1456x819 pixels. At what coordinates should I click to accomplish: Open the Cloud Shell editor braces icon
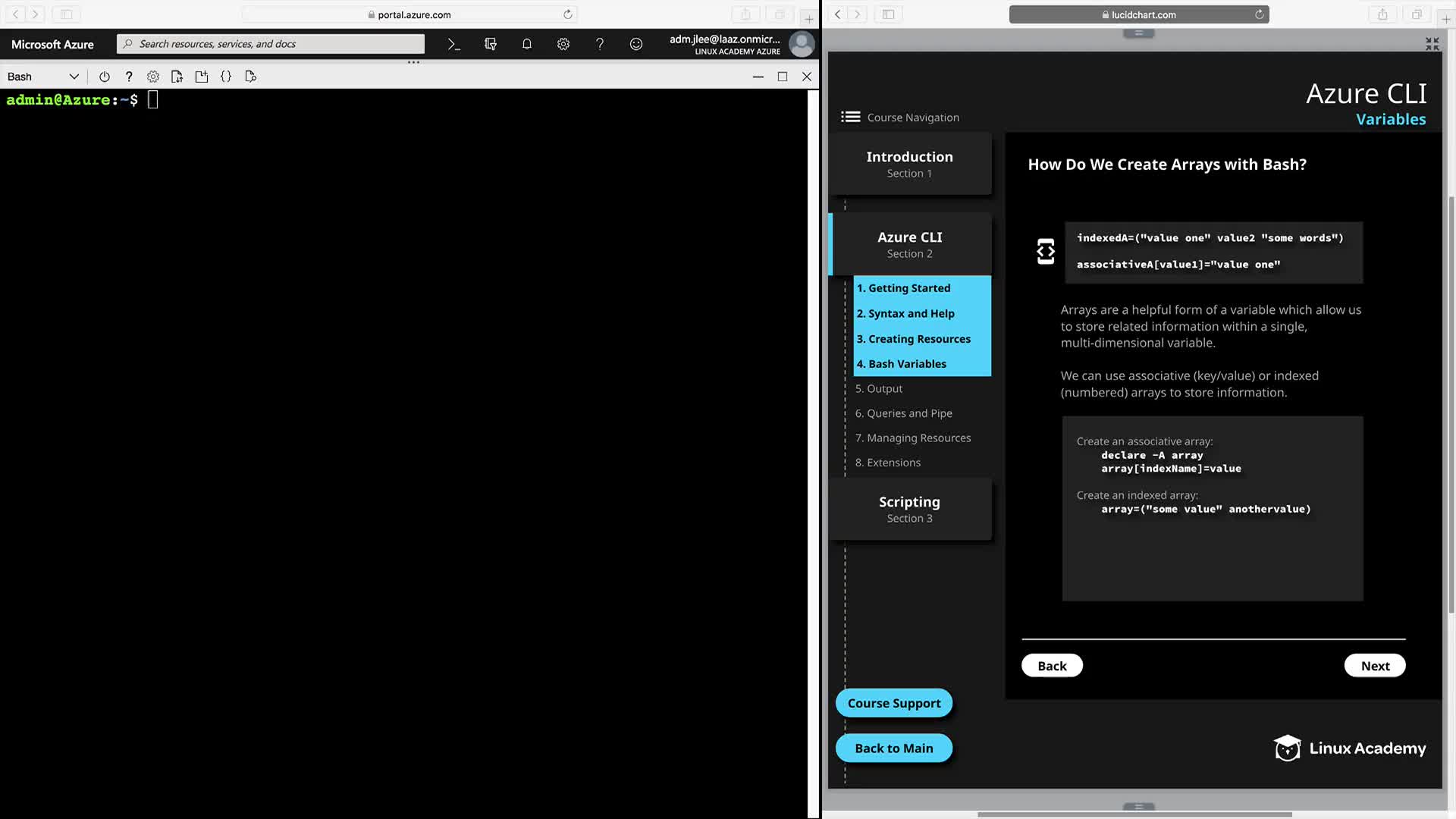pos(226,77)
